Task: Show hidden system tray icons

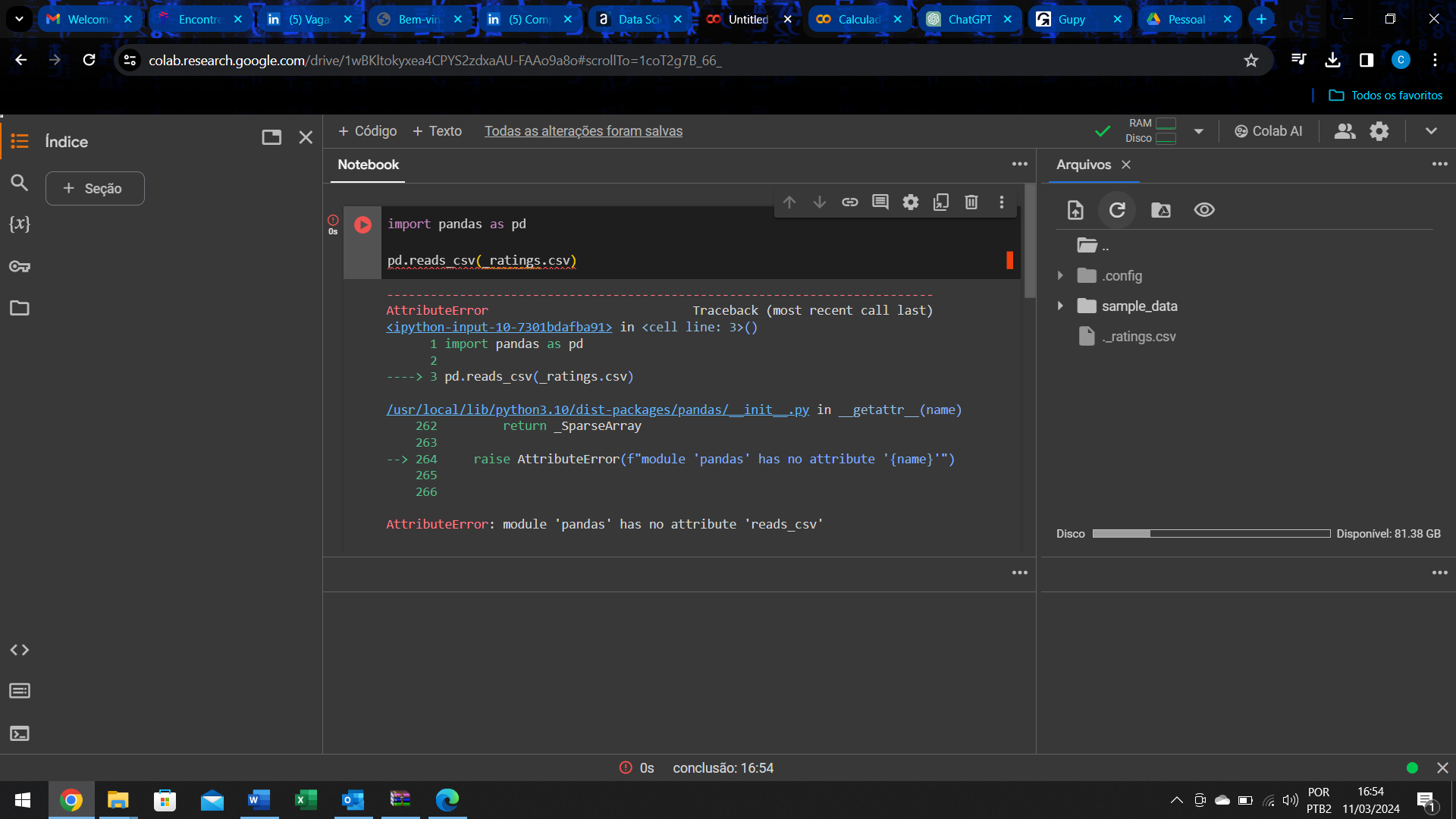Action: tap(1176, 800)
